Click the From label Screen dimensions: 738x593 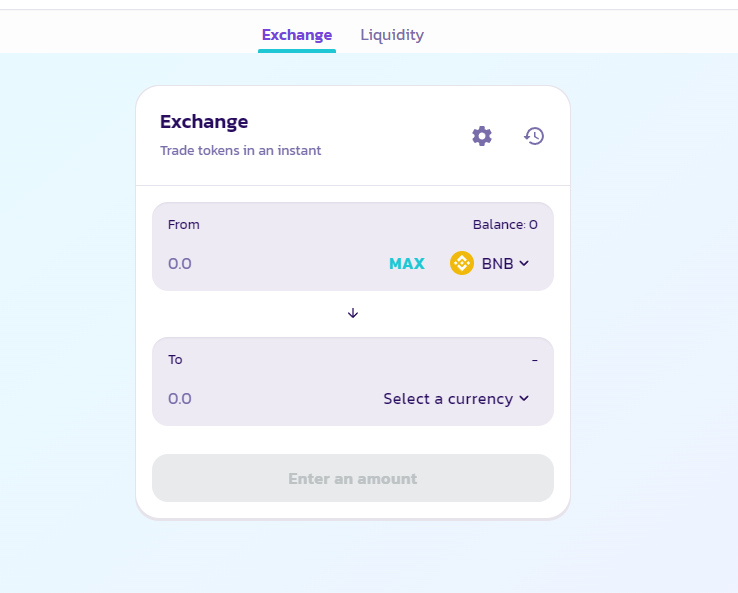tap(184, 224)
